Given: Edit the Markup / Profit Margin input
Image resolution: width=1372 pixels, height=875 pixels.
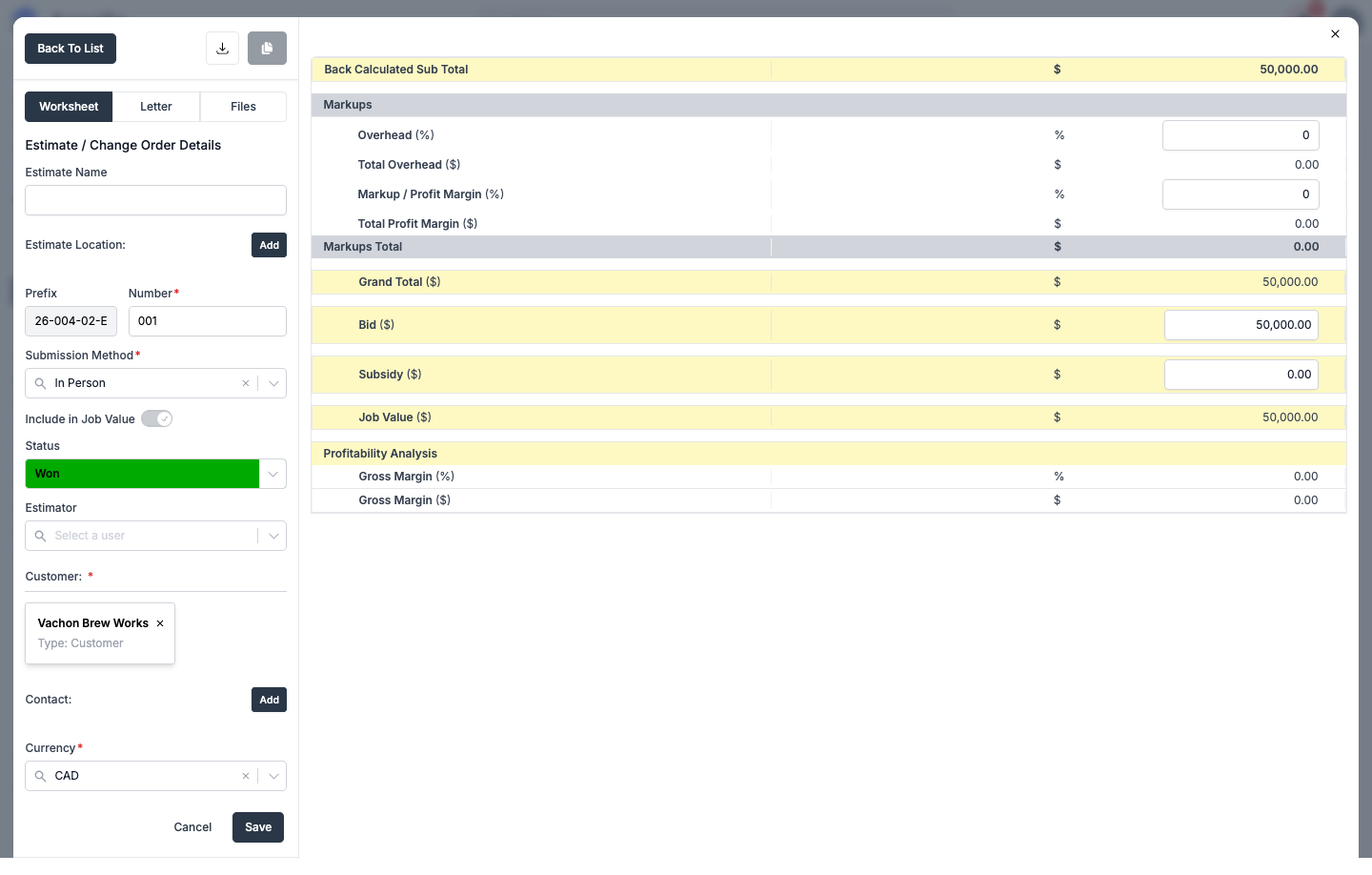Looking at the screenshot, I should (1241, 194).
